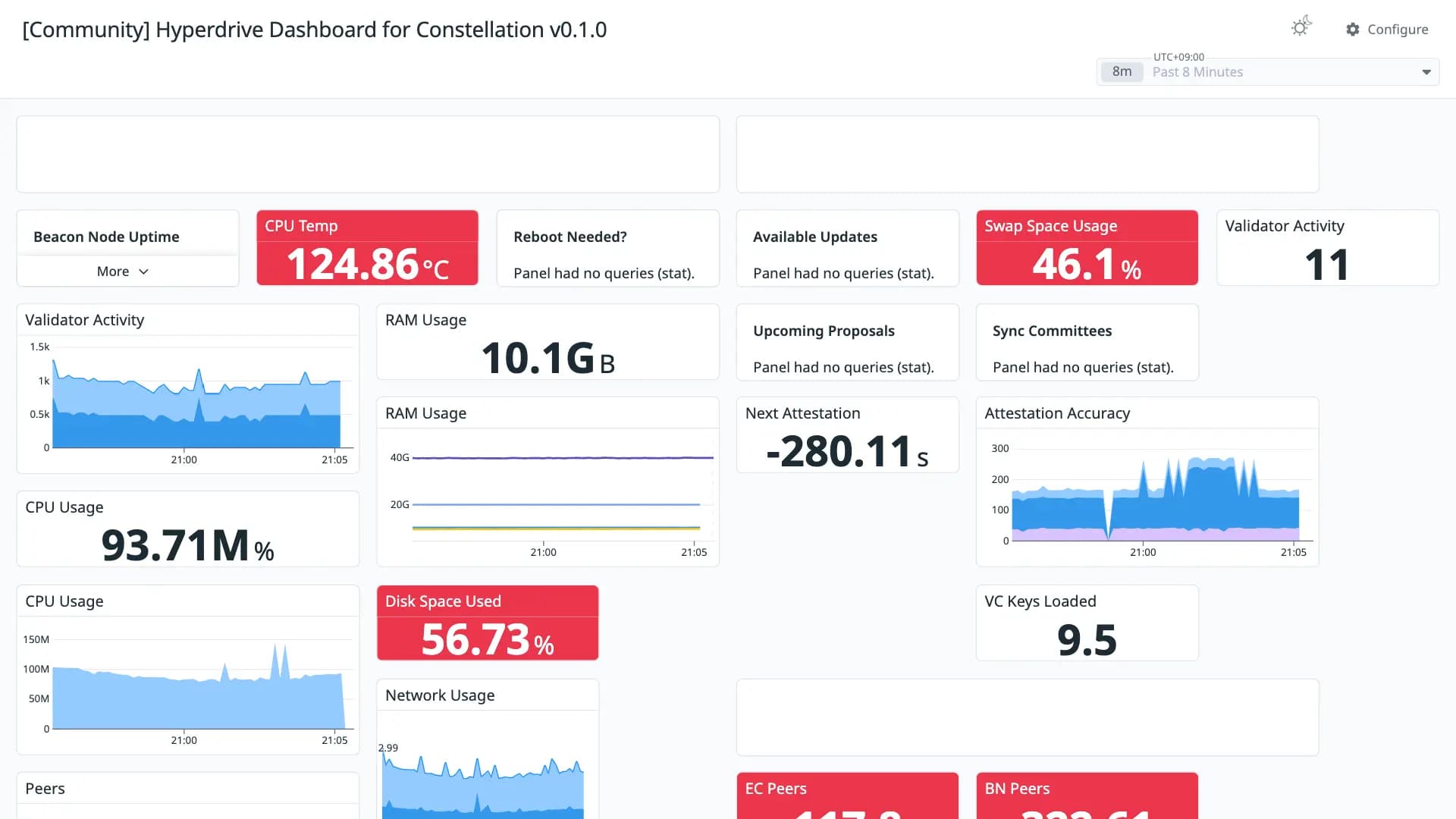Click the Reboot Needed? panel title

[570, 237]
